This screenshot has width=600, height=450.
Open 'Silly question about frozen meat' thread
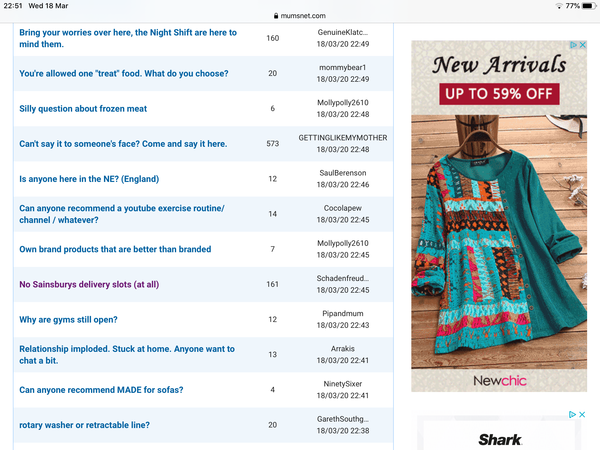coord(83,109)
